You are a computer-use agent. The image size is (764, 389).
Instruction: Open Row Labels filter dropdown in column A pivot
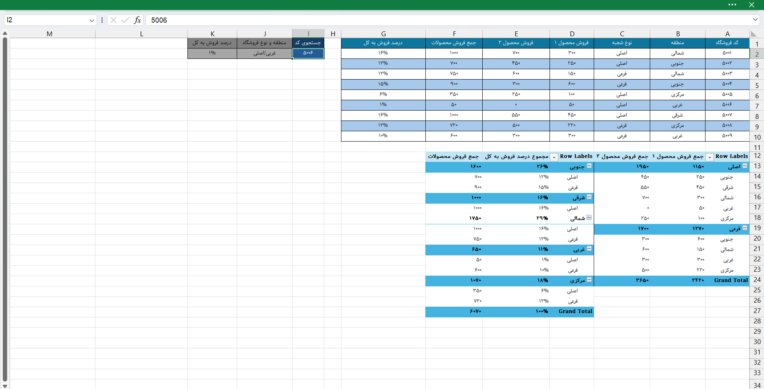pos(709,157)
